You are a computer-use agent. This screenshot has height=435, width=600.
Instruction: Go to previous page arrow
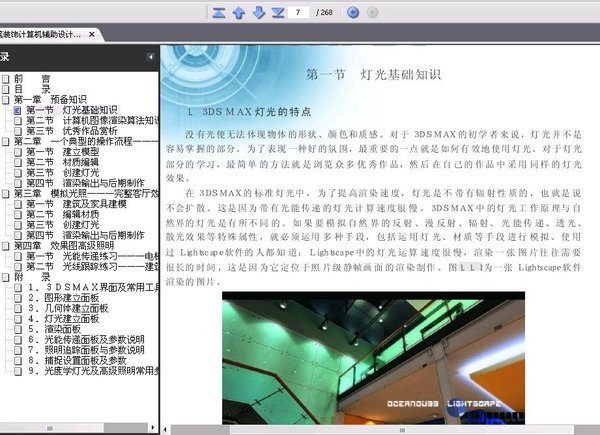coord(239,13)
